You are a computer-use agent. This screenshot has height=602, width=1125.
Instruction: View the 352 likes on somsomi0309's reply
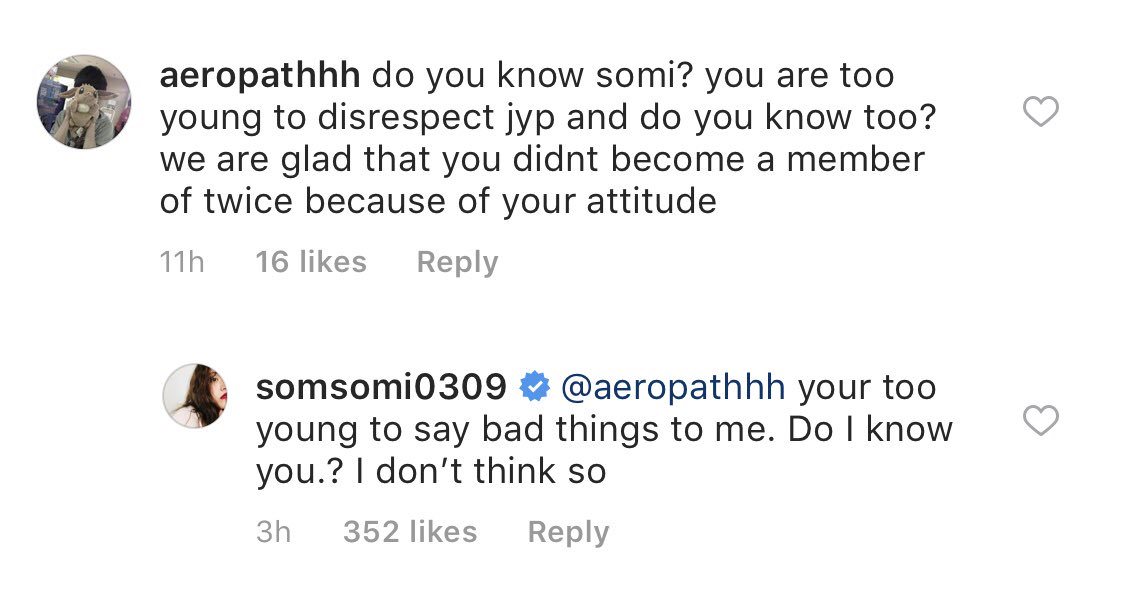[409, 532]
